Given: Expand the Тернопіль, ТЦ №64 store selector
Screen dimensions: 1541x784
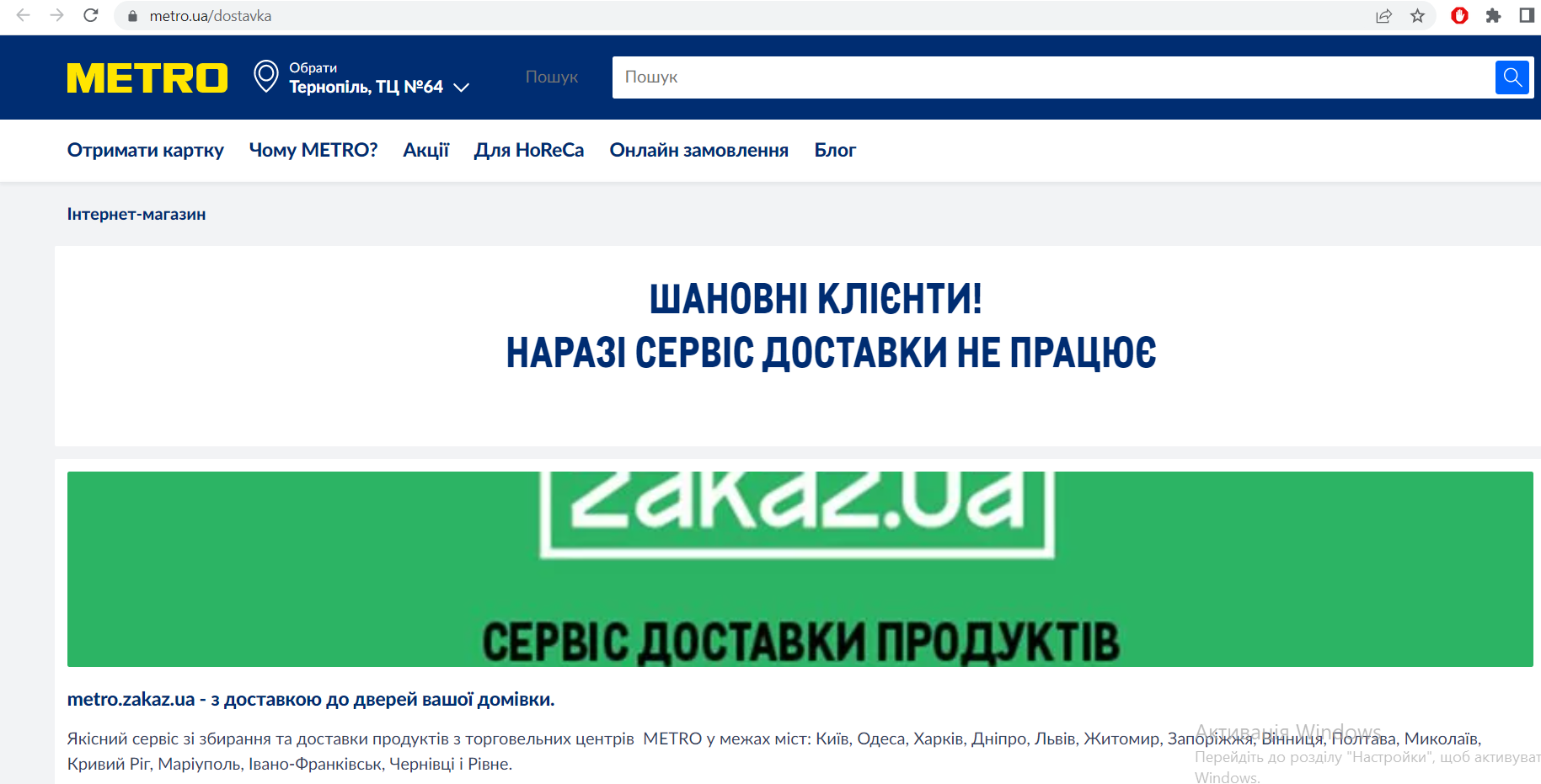Looking at the screenshot, I should click(366, 87).
